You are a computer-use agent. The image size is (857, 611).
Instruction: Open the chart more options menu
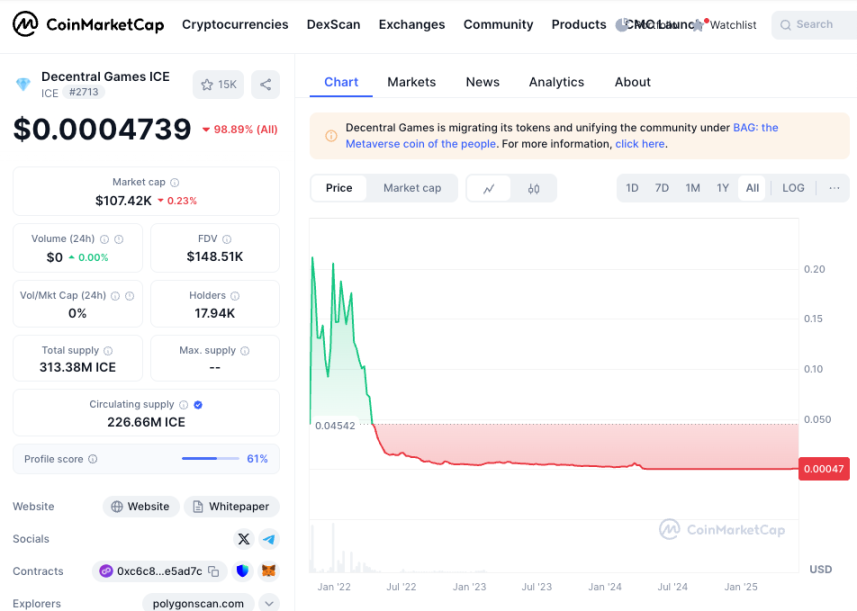click(x=834, y=188)
